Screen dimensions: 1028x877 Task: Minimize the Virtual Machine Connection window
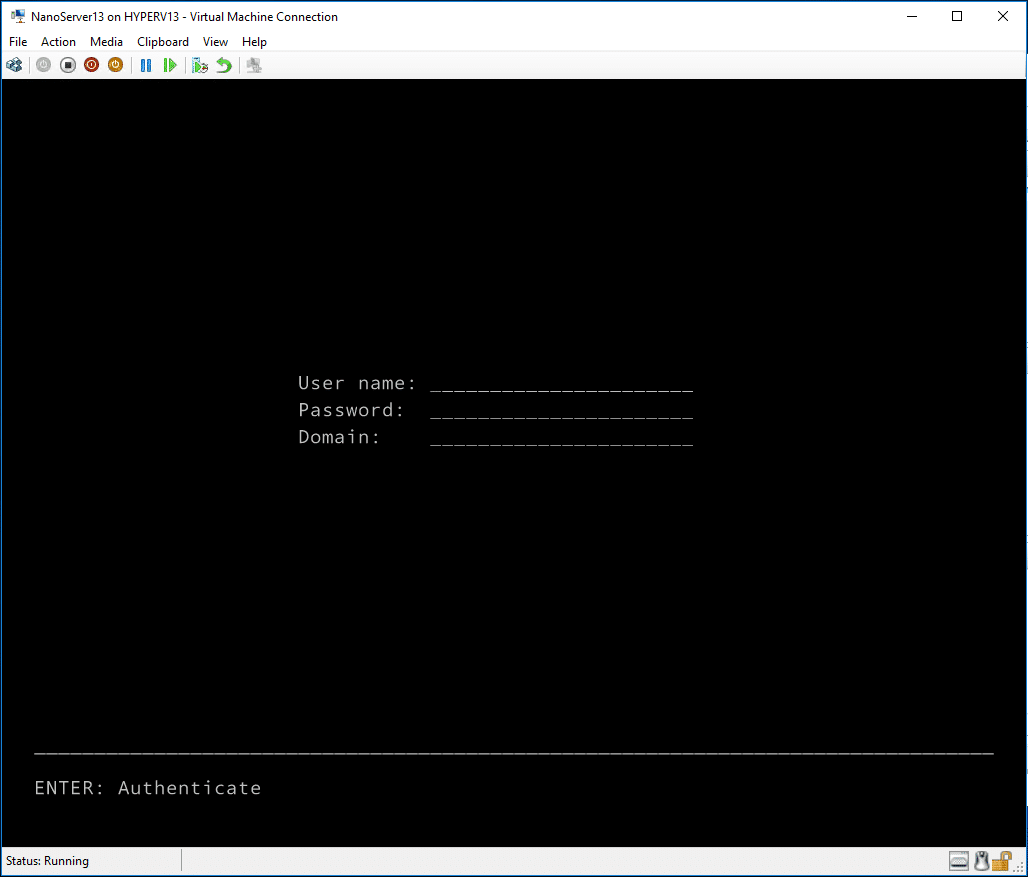click(912, 16)
